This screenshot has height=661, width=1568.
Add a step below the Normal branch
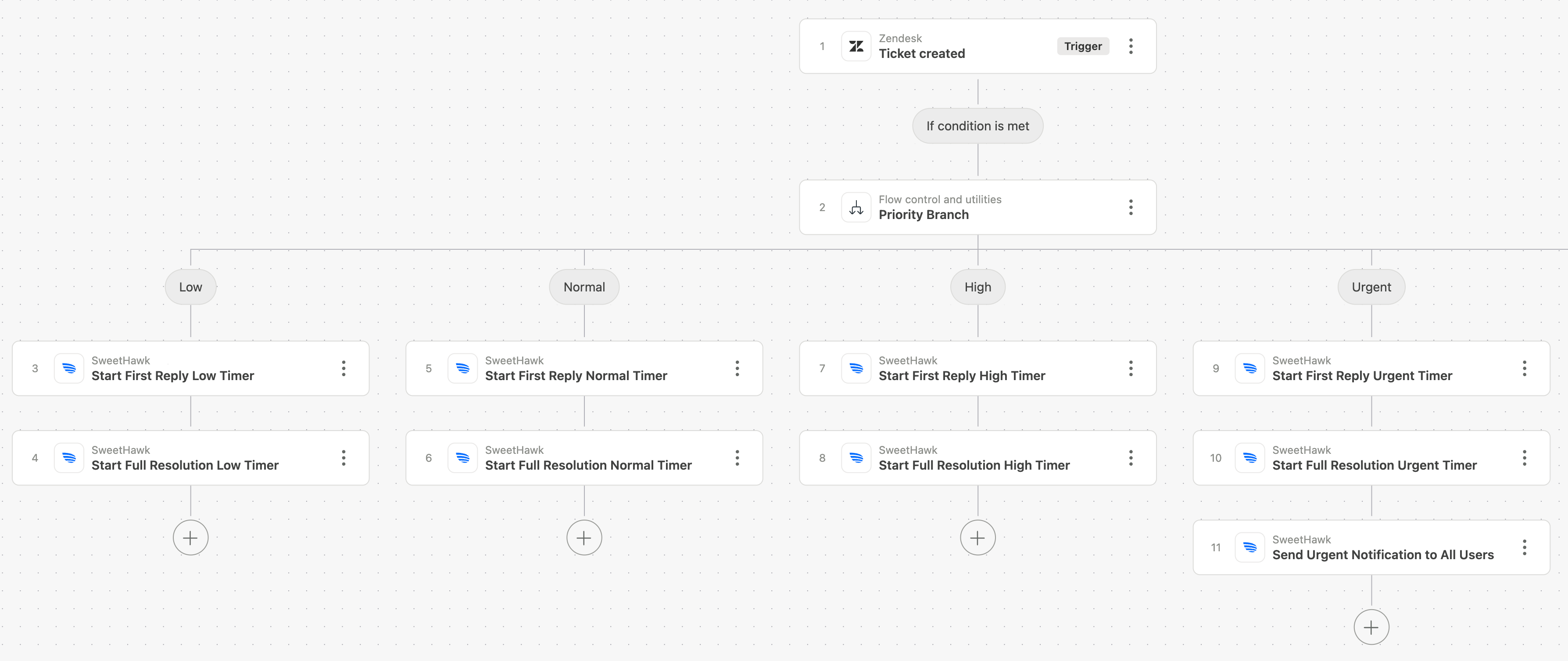point(584,538)
